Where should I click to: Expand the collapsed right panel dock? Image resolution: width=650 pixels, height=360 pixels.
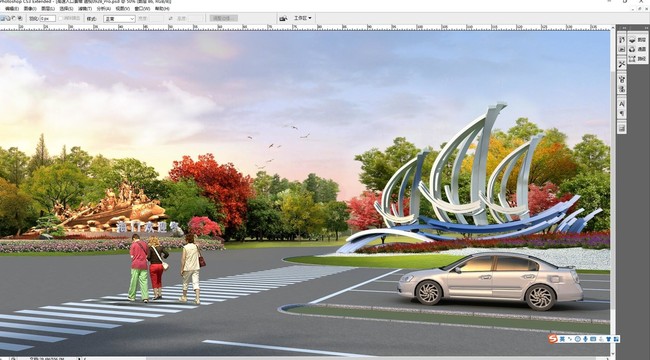tap(647, 28)
